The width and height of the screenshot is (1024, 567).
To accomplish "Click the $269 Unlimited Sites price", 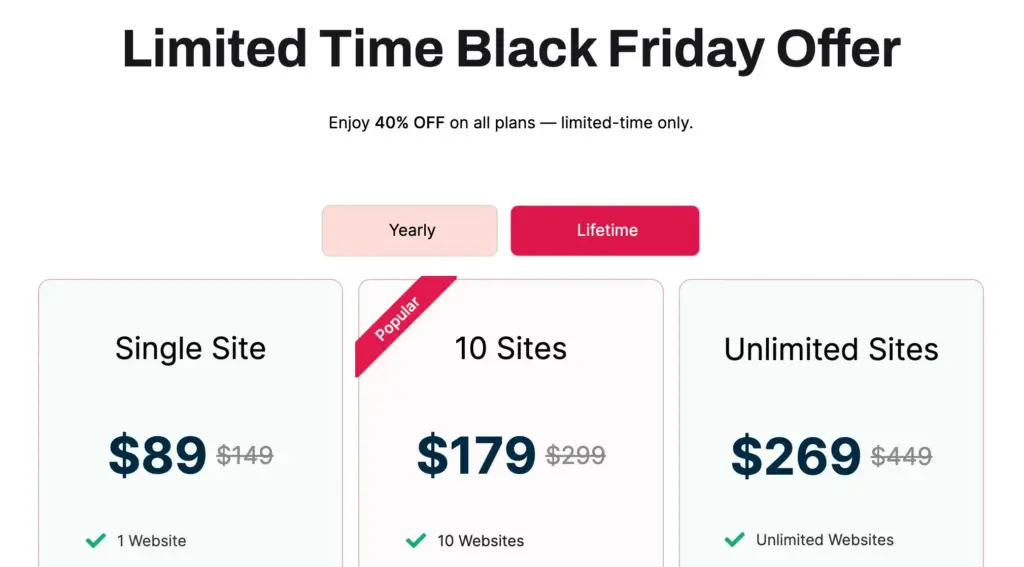I will click(x=796, y=456).
